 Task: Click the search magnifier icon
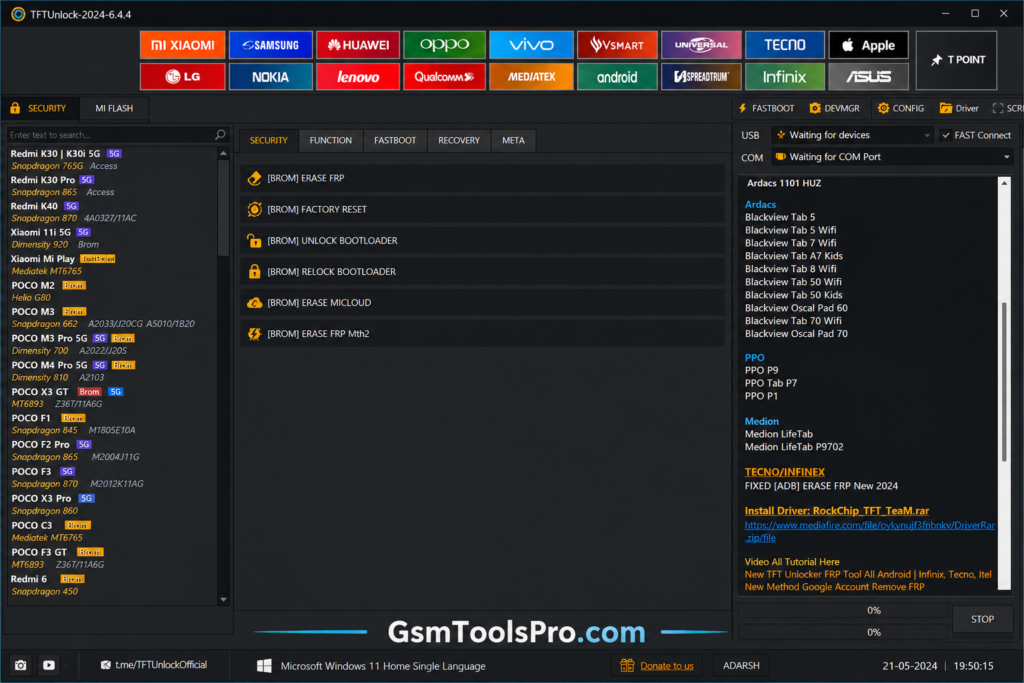coord(220,135)
